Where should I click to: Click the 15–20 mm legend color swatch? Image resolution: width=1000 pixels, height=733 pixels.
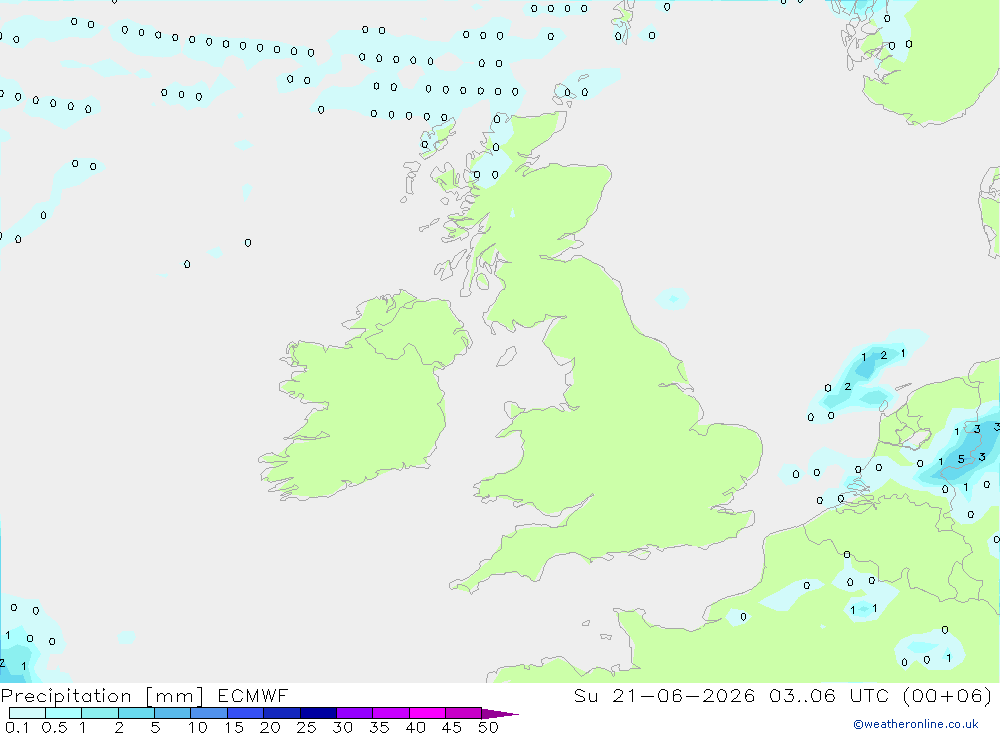pos(245,713)
